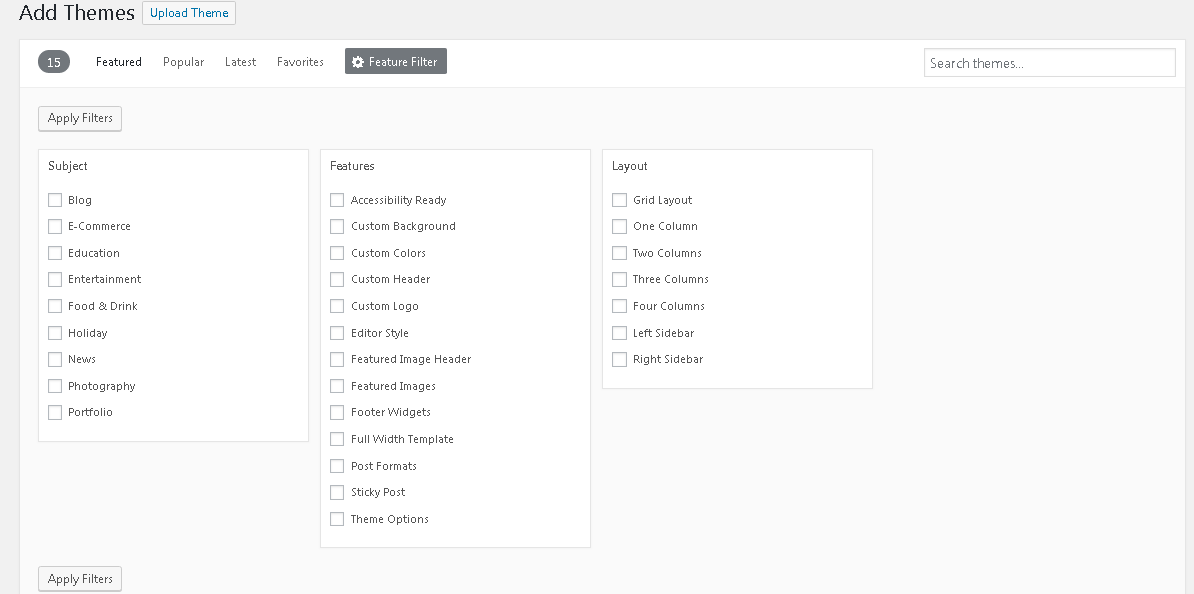Click the Upload Theme button
This screenshot has height=594, width=1194.
[188, 13]
